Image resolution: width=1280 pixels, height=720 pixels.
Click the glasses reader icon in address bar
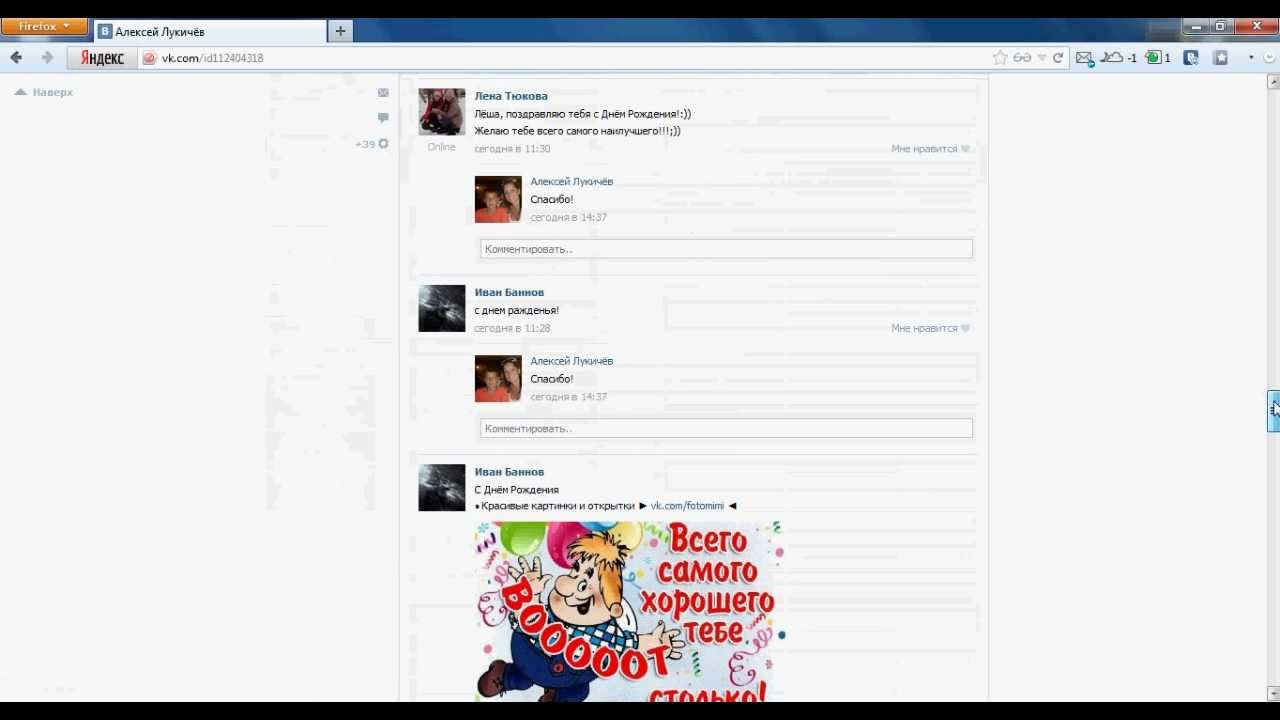coord(1022,58)
